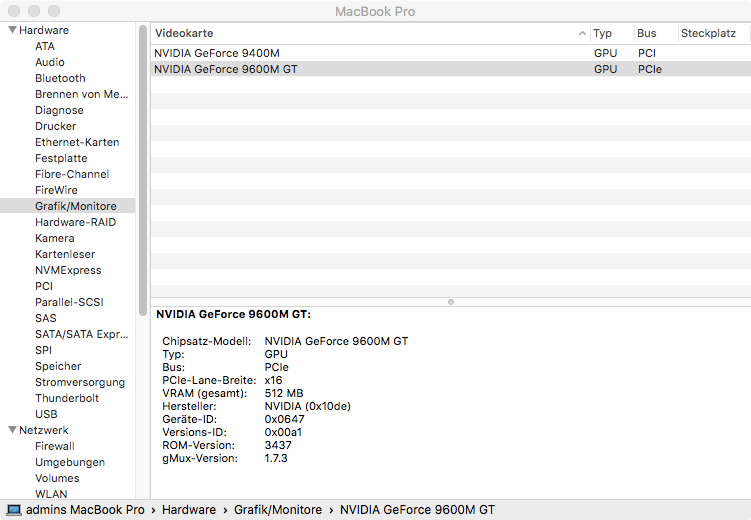Click the bold NVIDIA GeForce 9600M GT heading
This screenshot has height=520, width=751.
pos(233,314)
